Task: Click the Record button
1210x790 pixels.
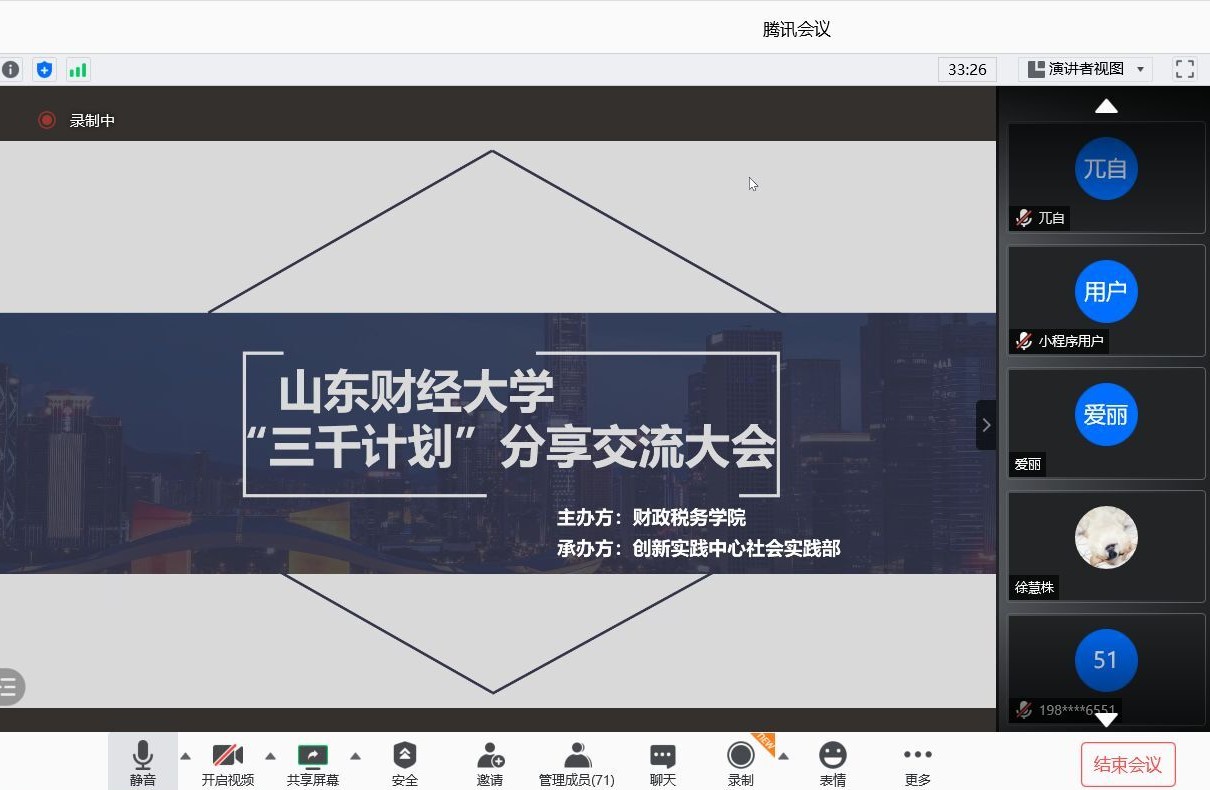Action: (x=740, y=764)
